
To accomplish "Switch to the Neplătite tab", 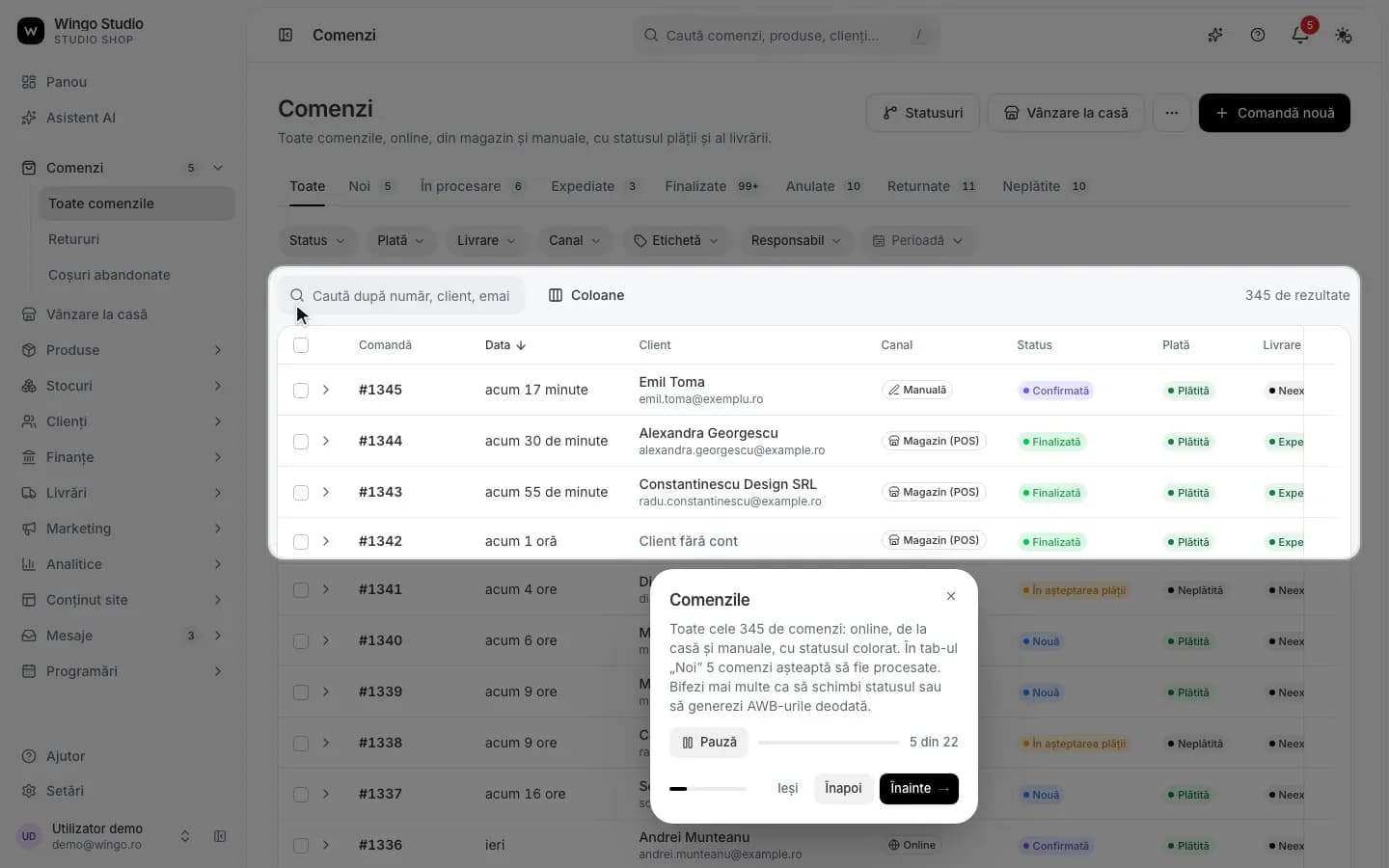I will point(1046,186).
